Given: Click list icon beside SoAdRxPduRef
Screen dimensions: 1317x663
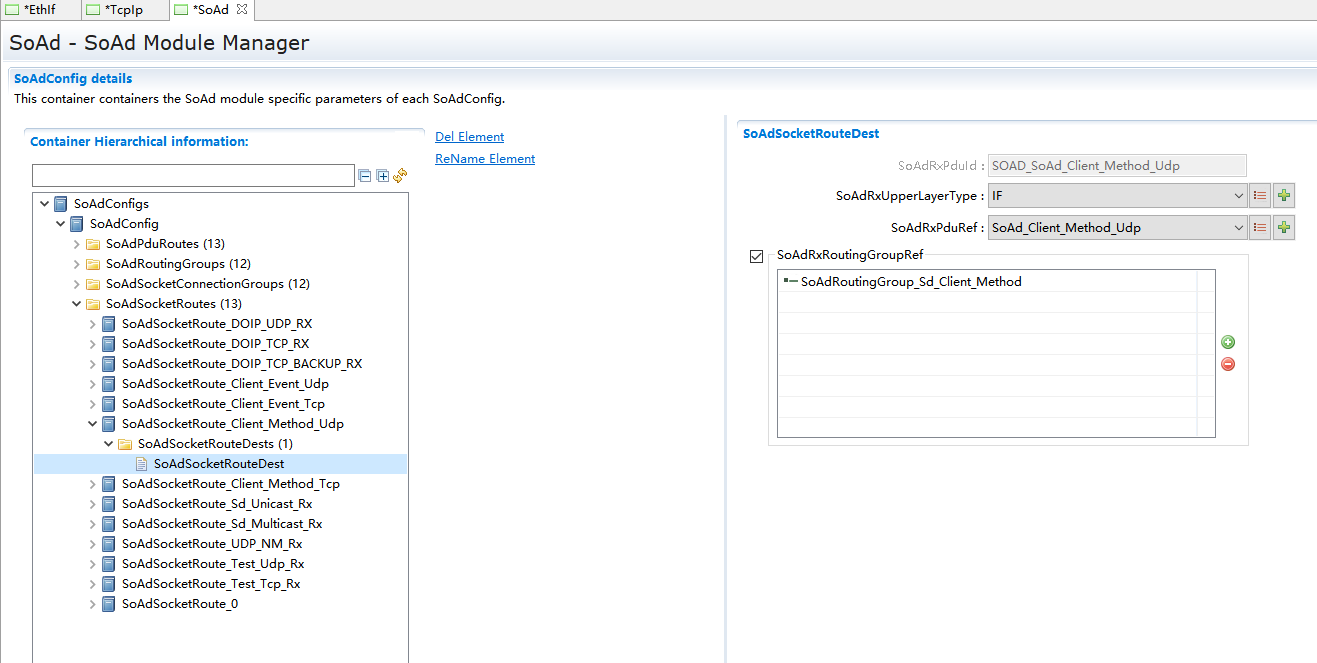Looking at the screenshot, I should point(1260,228).
